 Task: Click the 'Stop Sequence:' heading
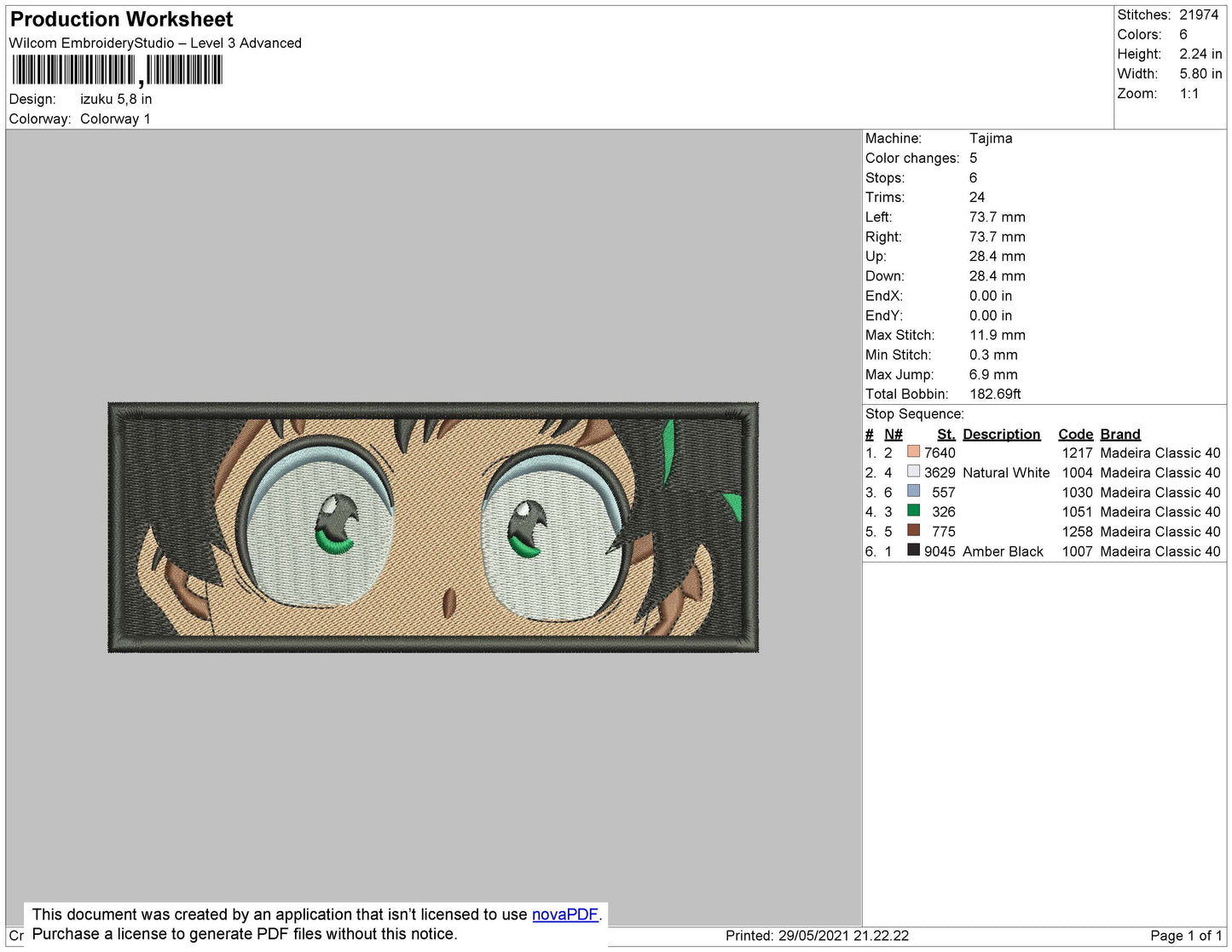[915, 414]
